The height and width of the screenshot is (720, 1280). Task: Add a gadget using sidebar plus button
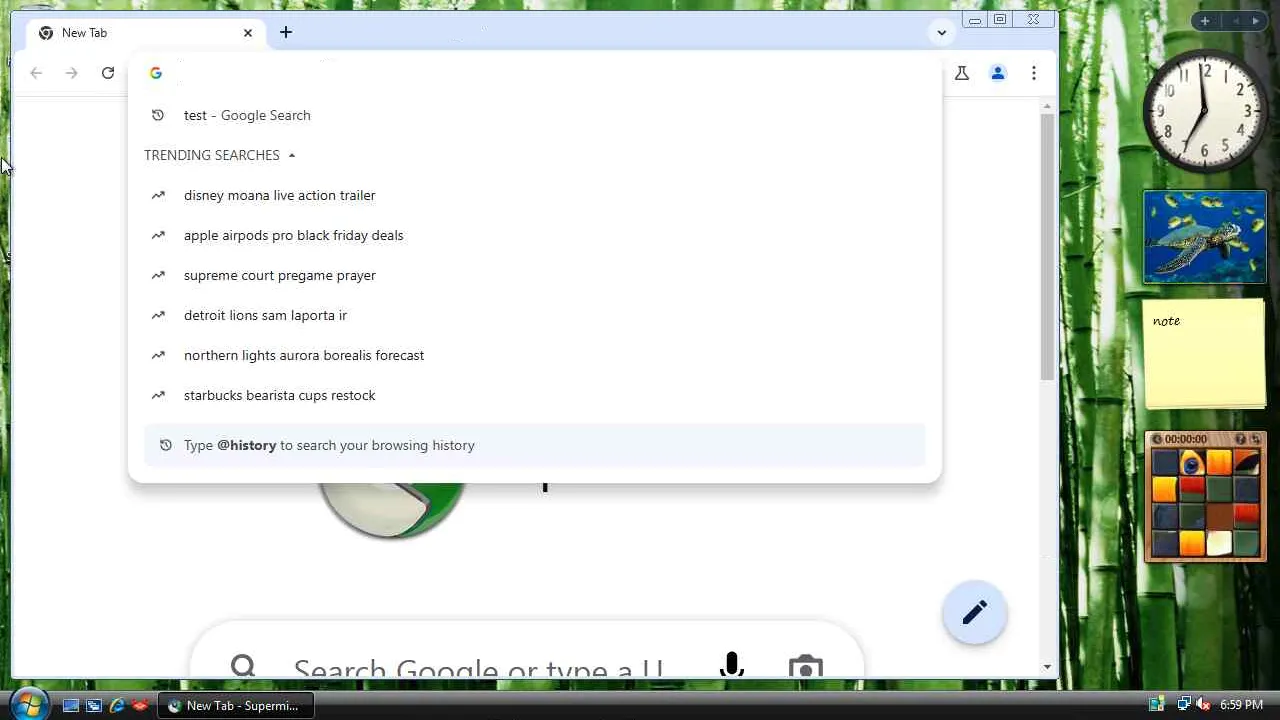[1205, 21]
